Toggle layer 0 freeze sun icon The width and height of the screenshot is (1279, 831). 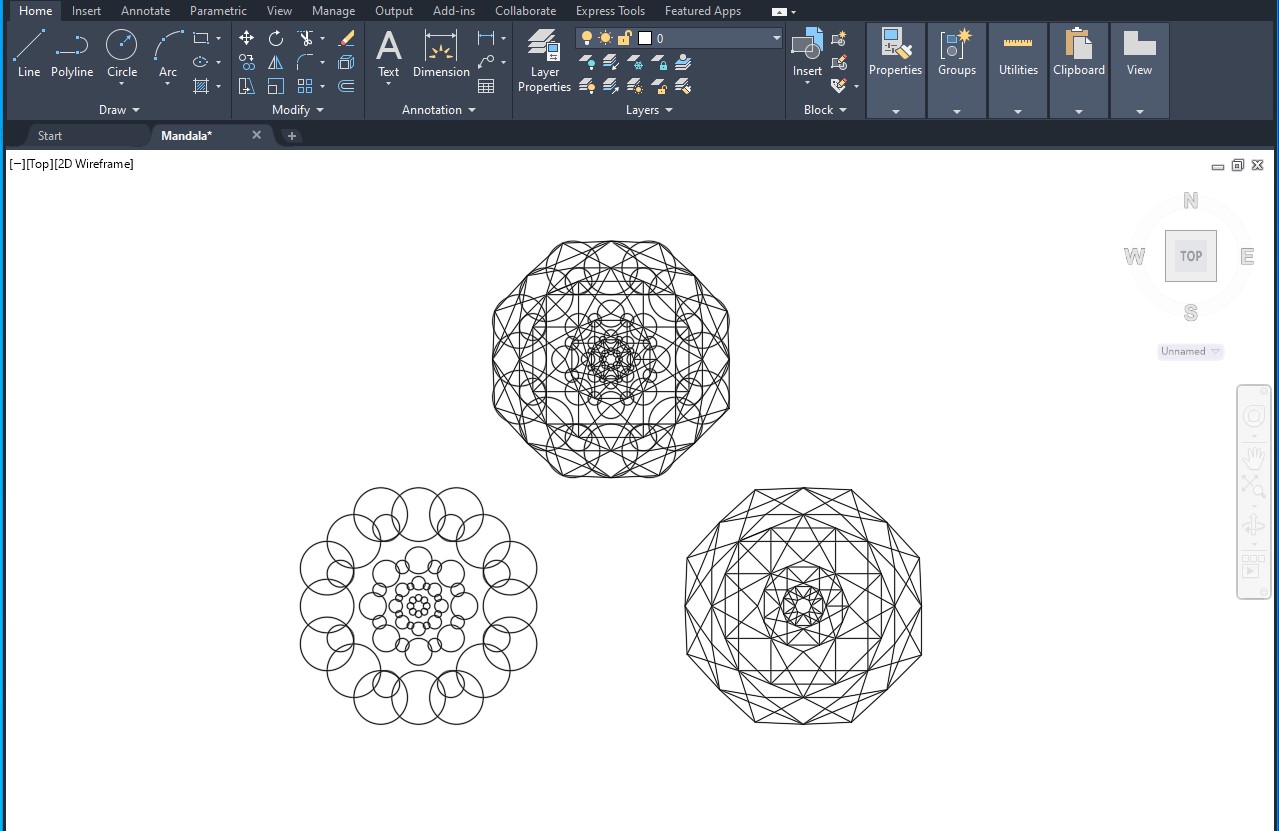[x=605, y=38]
